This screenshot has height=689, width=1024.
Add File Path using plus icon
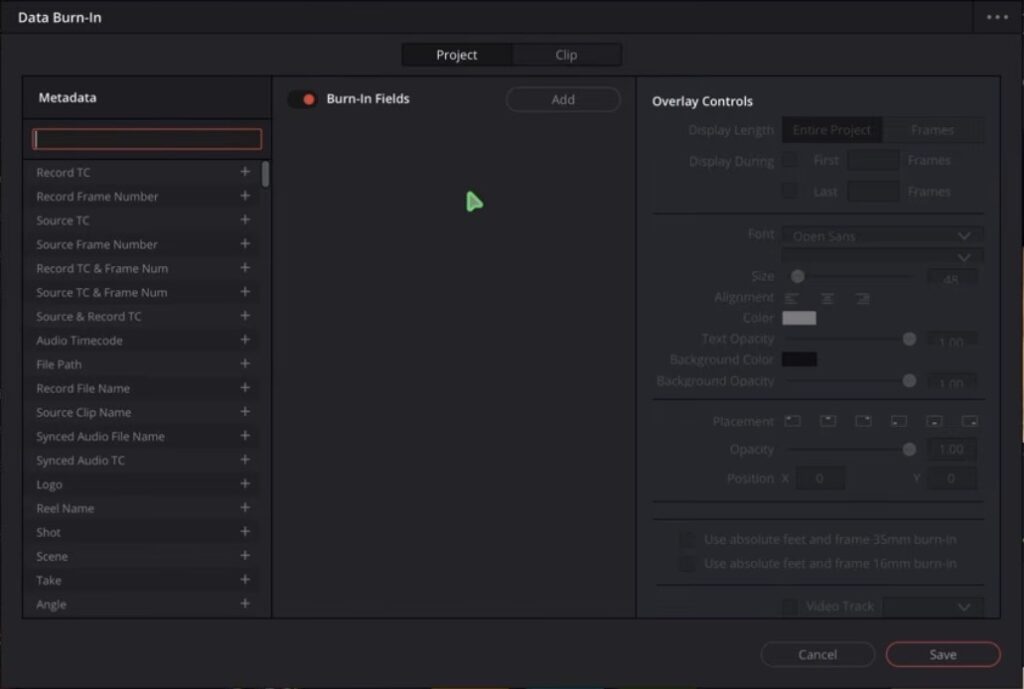[245, 364]
